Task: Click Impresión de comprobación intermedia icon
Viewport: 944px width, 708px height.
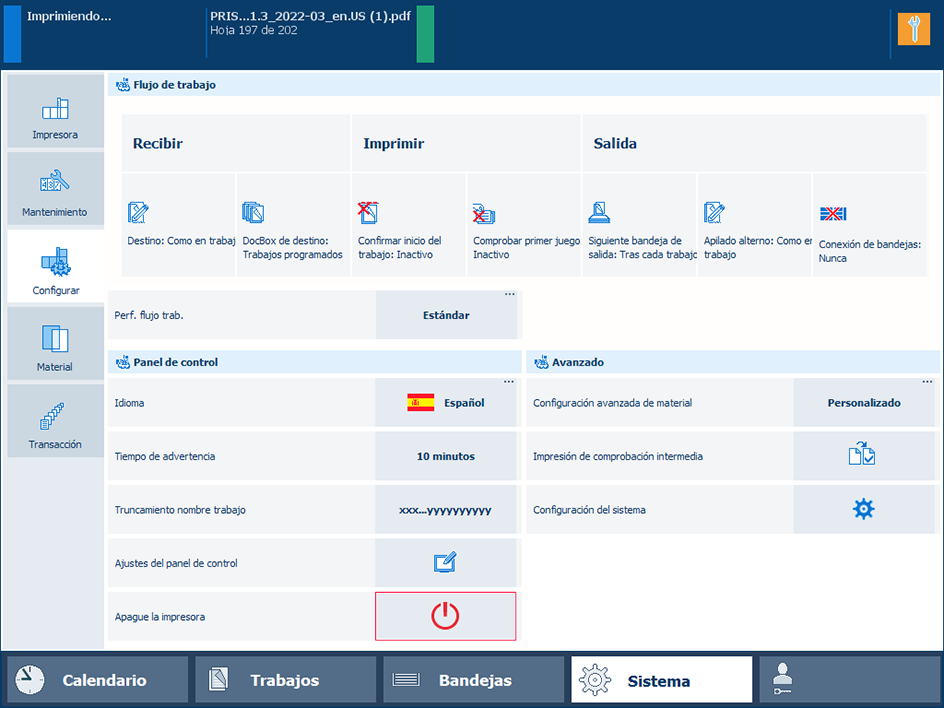Action: pyautogui.click(x=864, y=456)
